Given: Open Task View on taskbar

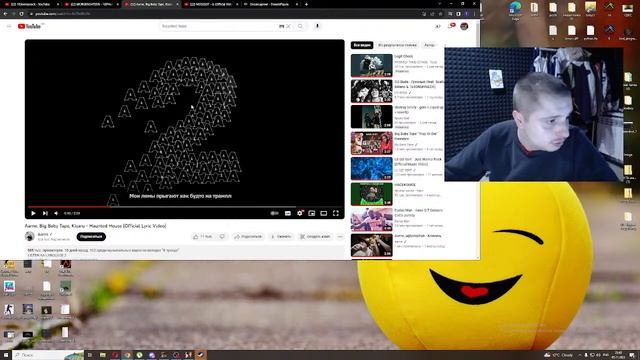Looking at the screenshot, I should 90,355.
